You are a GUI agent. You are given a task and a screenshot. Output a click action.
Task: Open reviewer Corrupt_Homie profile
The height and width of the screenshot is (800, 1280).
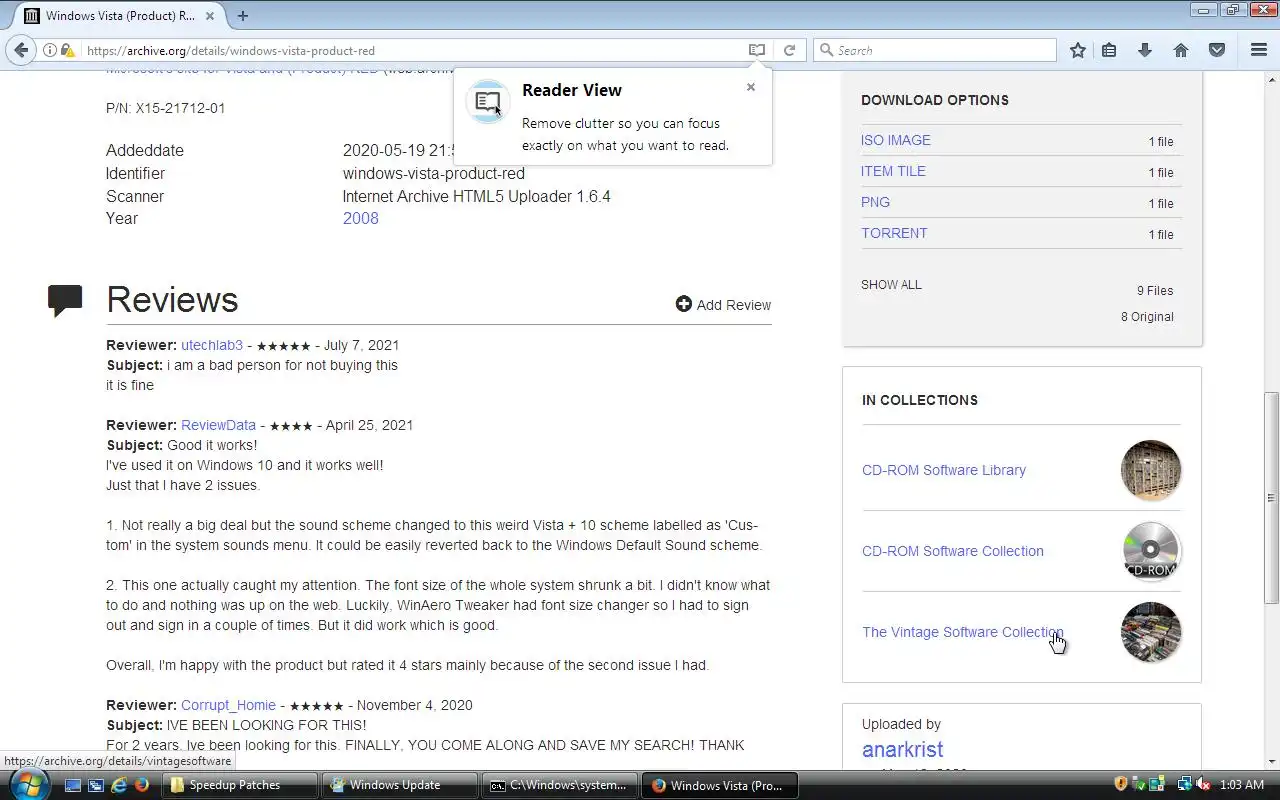pos(228,705)
